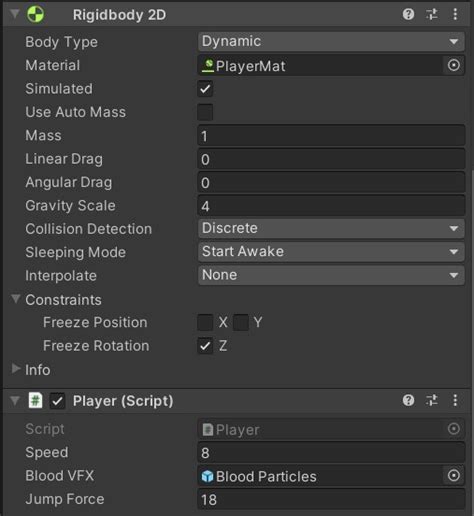Click the Player script file icon
474x516 pixels.
click(207, 429)
